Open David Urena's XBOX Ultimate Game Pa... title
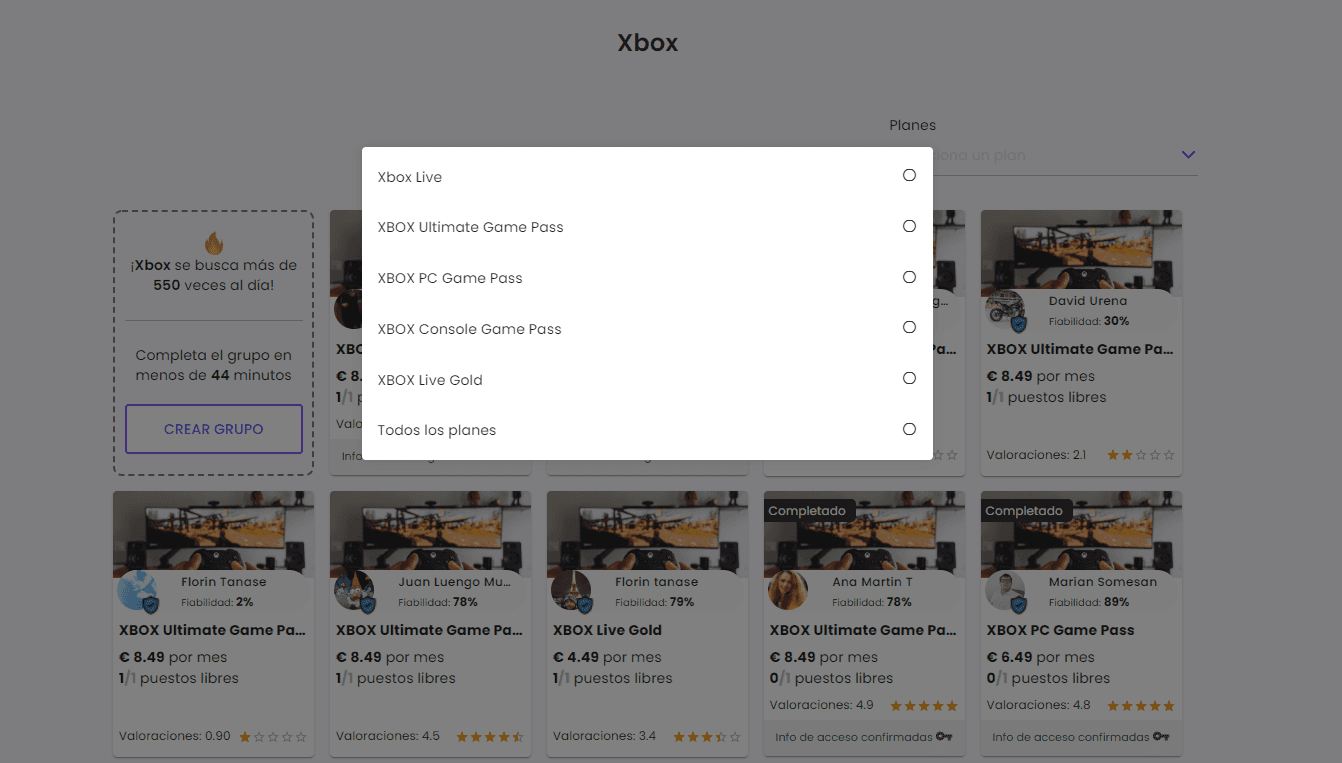1342x763 pixels. pos(1080,349)
